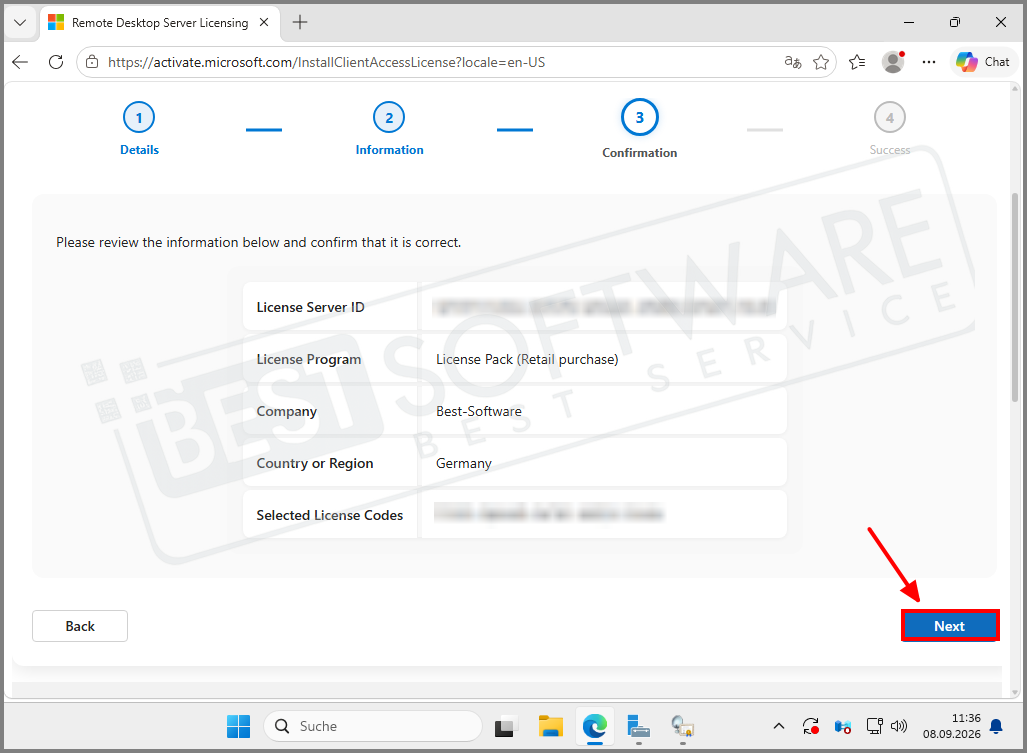Click the License Pack (Retail purchase) value
1027x753 pixels.
(x=527, y=359)
